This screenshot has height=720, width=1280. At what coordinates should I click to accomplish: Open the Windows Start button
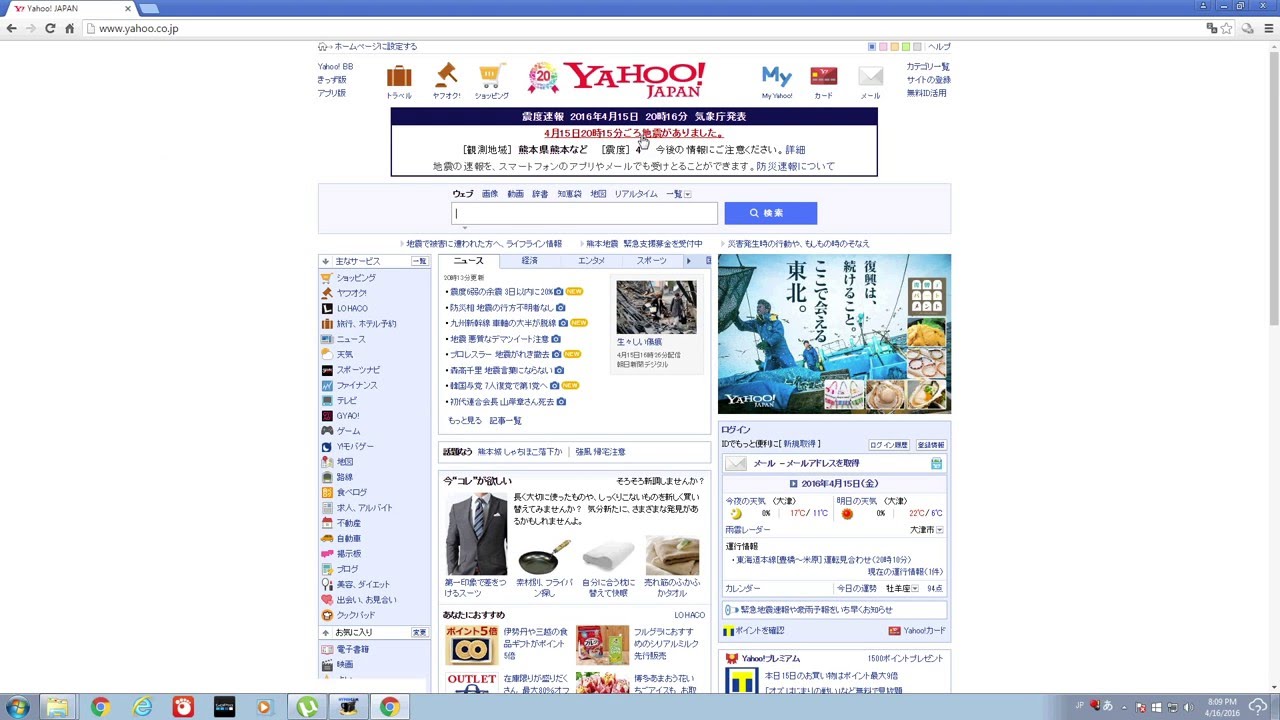click(x=18, y=708)
